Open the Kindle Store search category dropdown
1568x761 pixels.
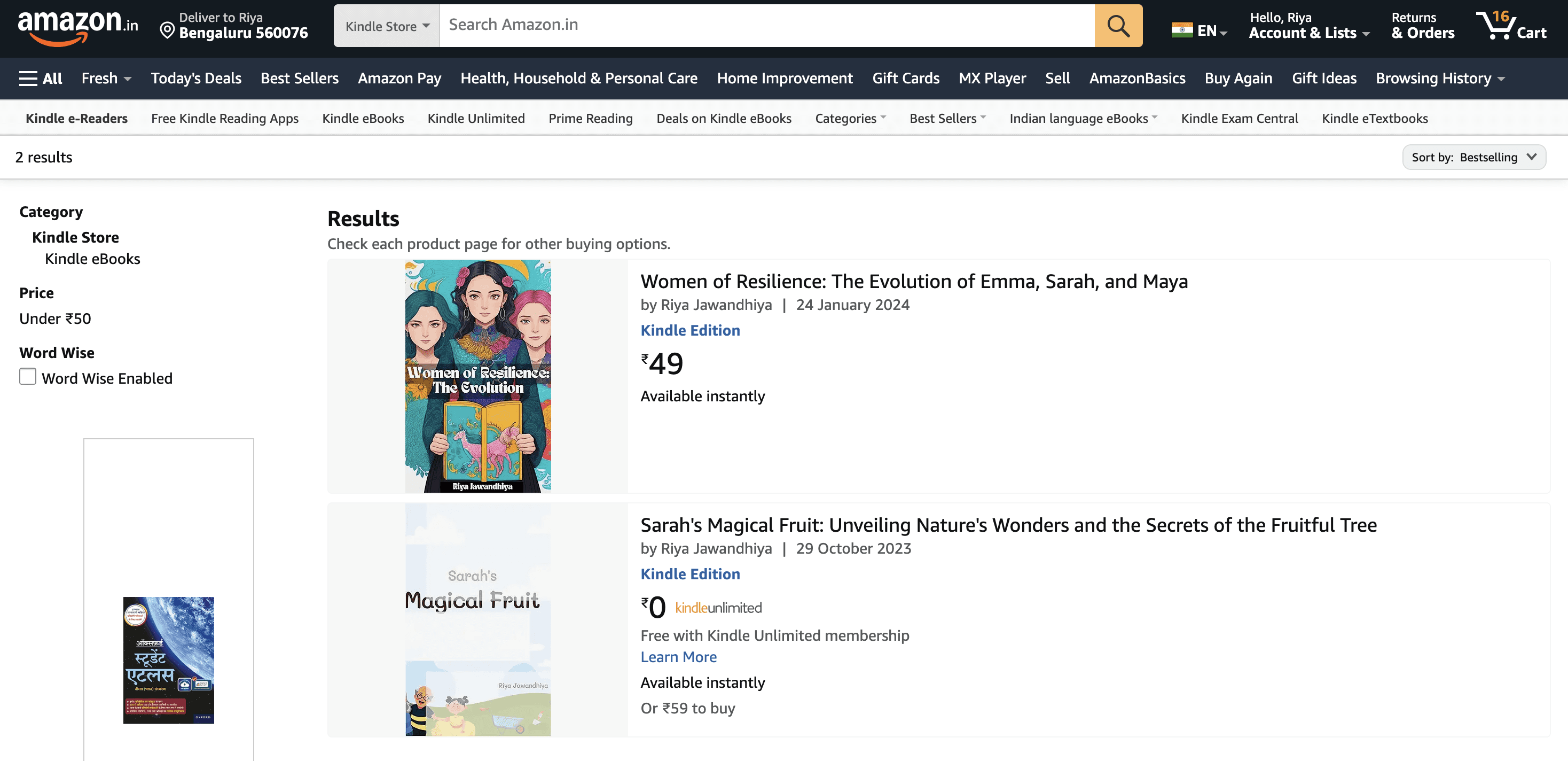pos(387,26)
